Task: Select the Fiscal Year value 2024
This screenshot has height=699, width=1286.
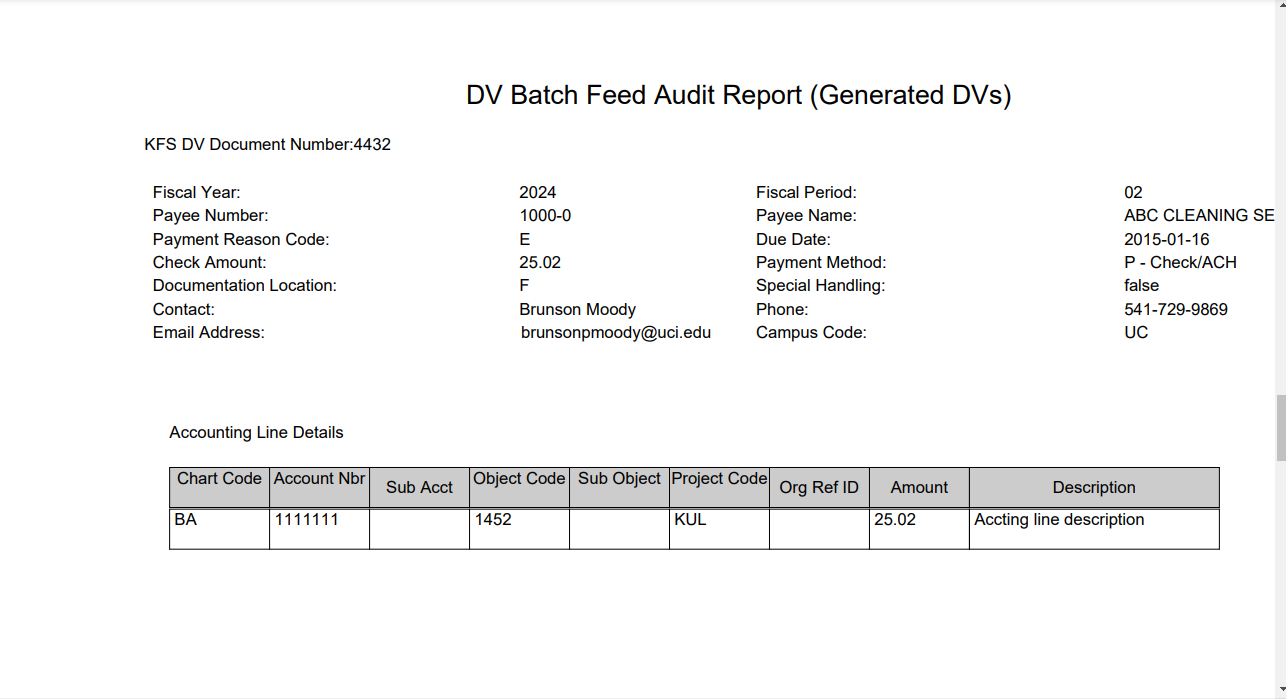Action: pos(537,192)
